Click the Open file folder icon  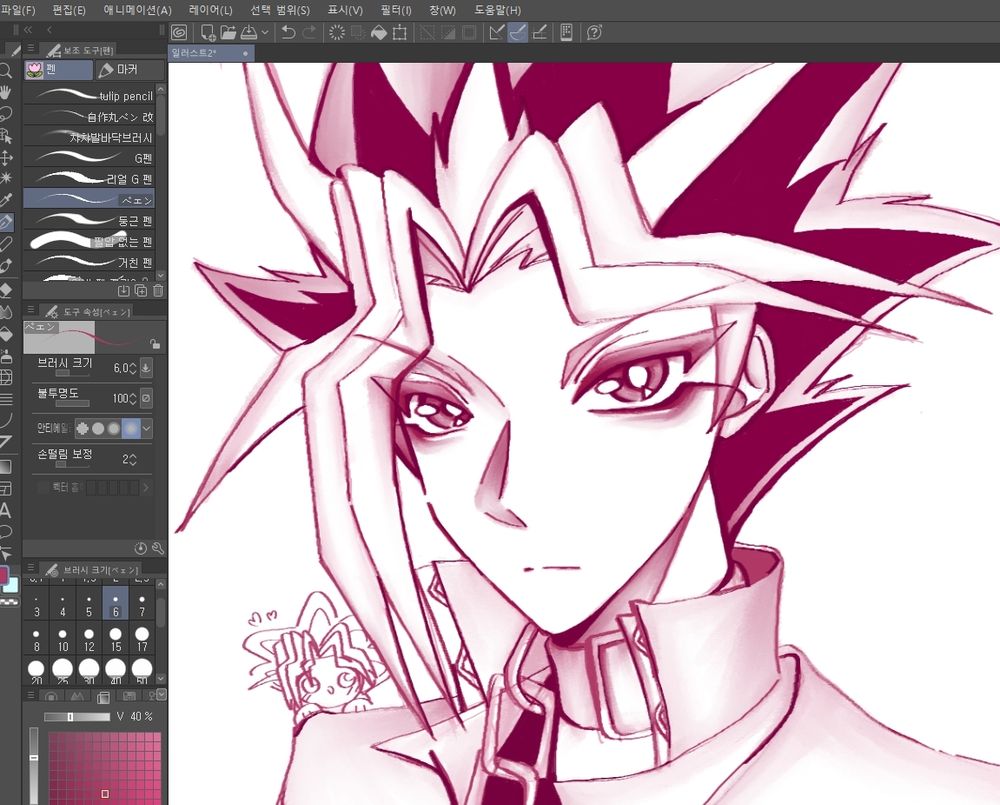pyautogui.click(x=228, y=32)
